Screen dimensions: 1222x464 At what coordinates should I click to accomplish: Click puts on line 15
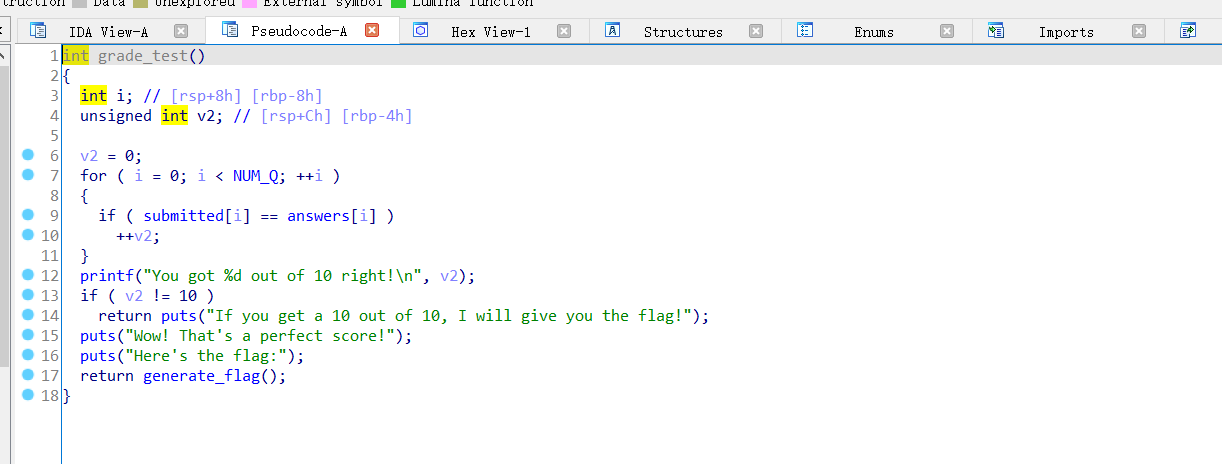coord(98,336)
